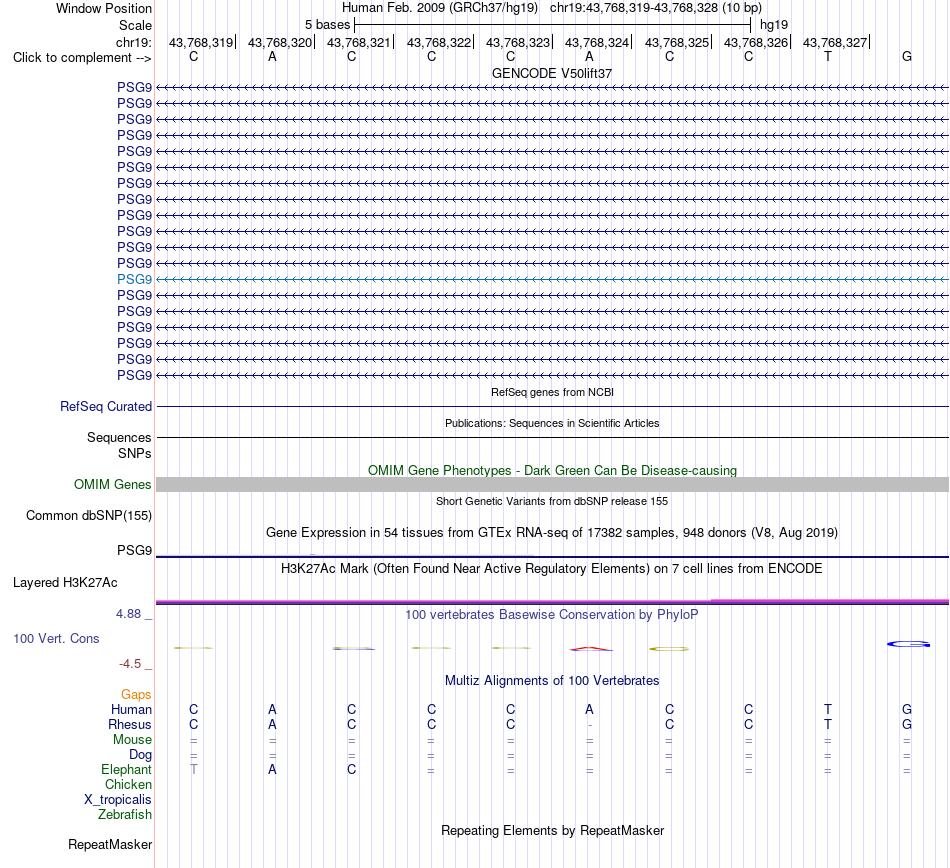
Task: Click the blue G PhyloP conservation logo
Action: pyautogui.click(x=909, y=644)
